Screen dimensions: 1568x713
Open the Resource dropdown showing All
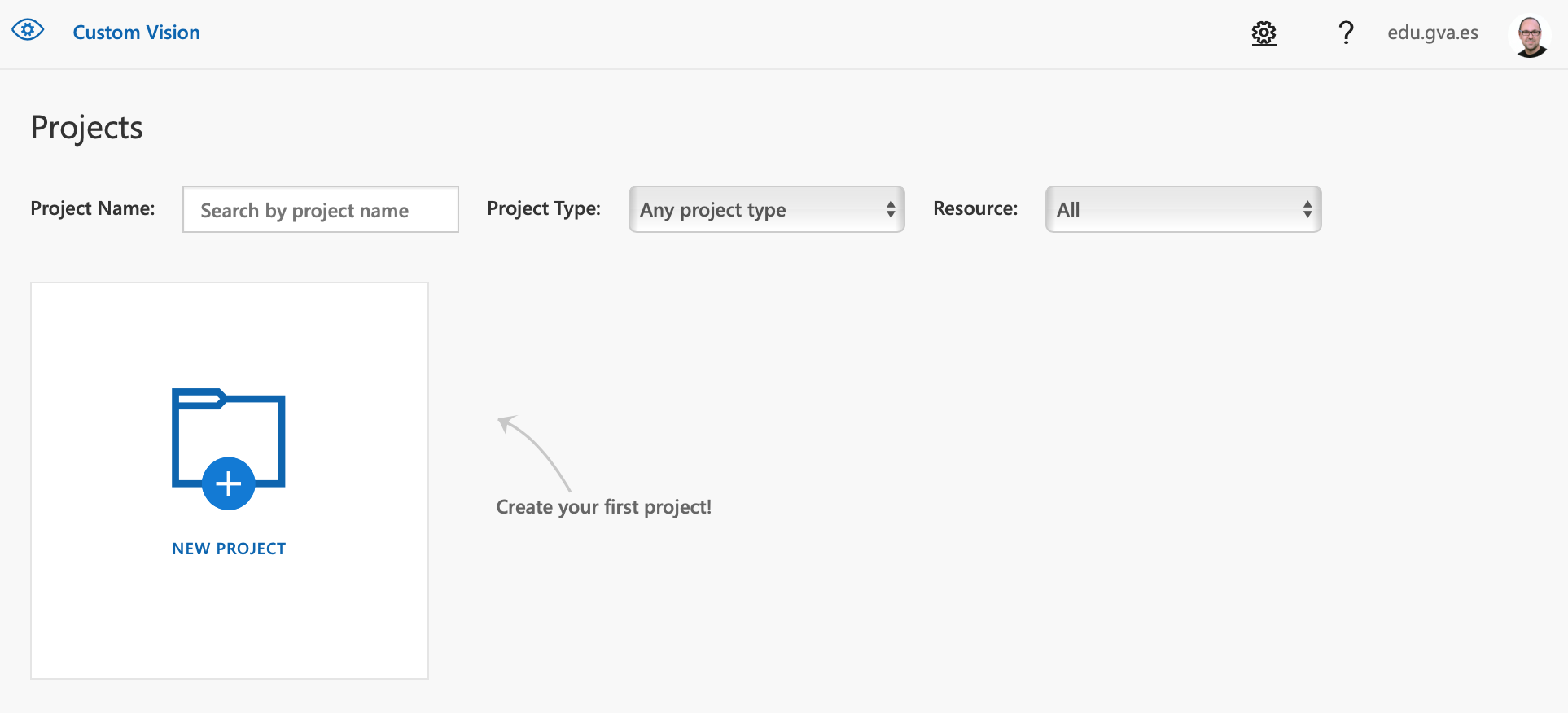pyautogui.click(x=1174, y=210)
